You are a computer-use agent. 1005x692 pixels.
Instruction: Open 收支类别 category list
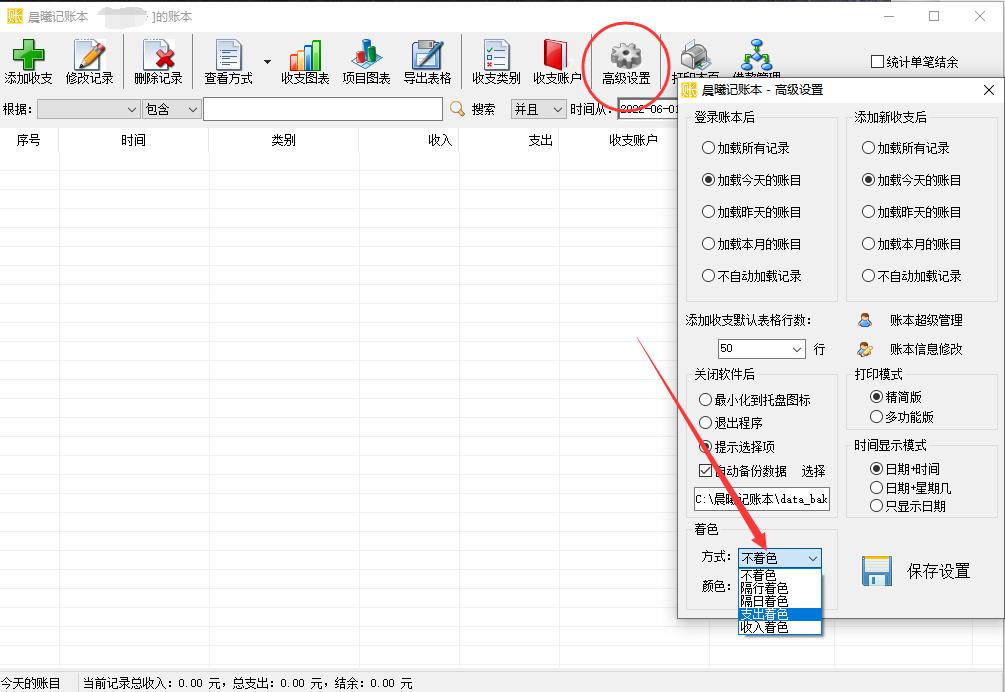[496, 55]
